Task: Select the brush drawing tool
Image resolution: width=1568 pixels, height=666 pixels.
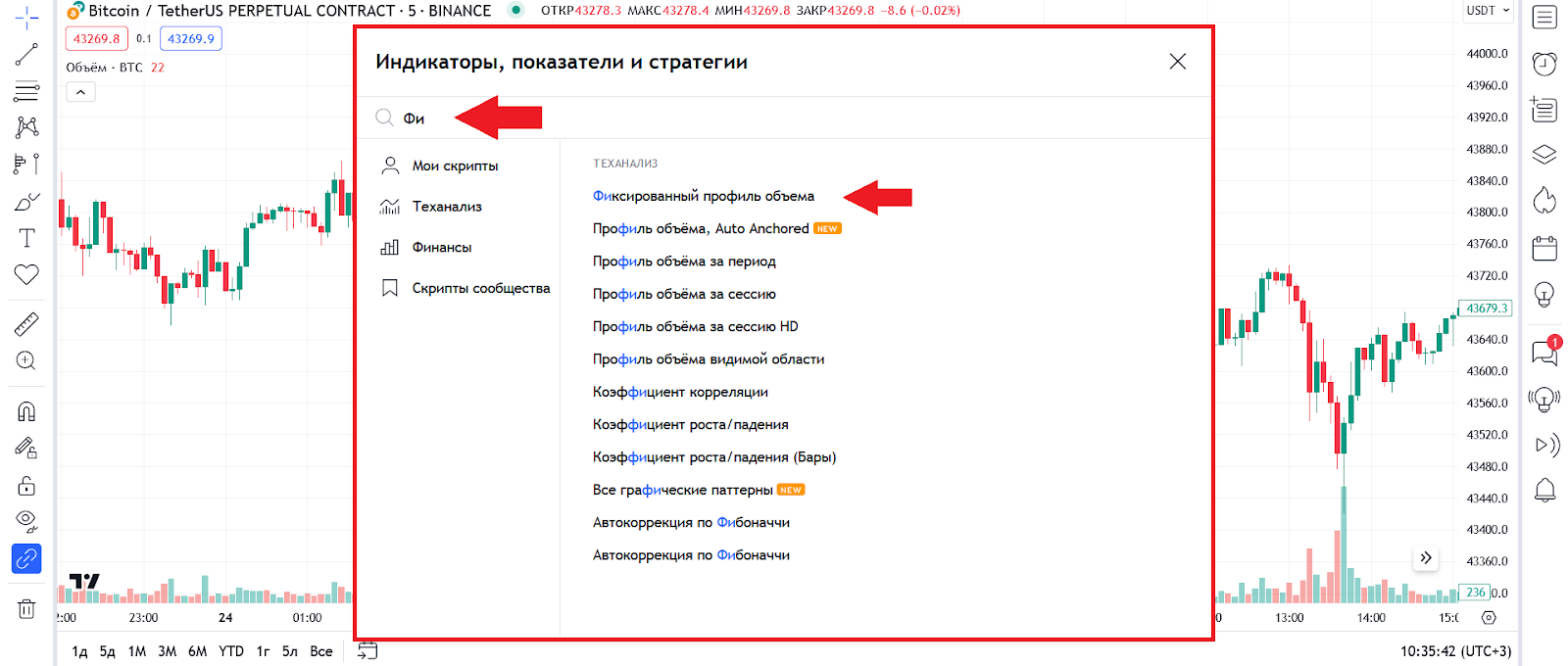Action: 26,202
